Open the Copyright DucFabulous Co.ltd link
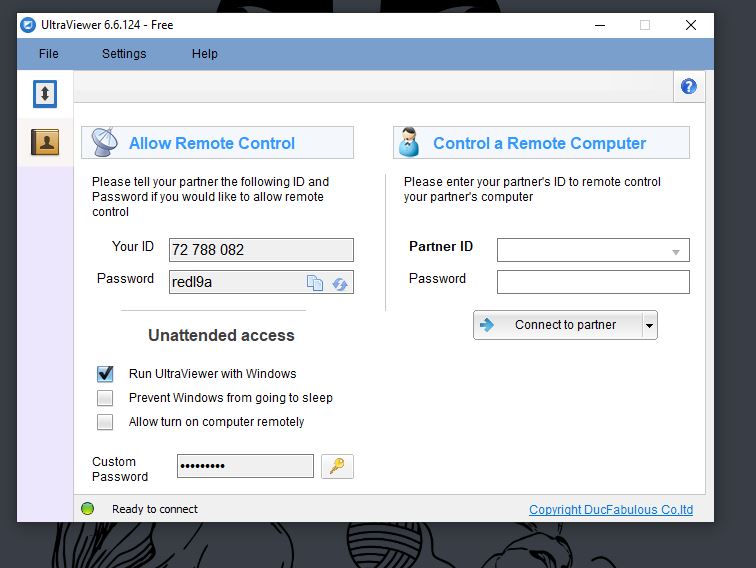 pos(610,510)
